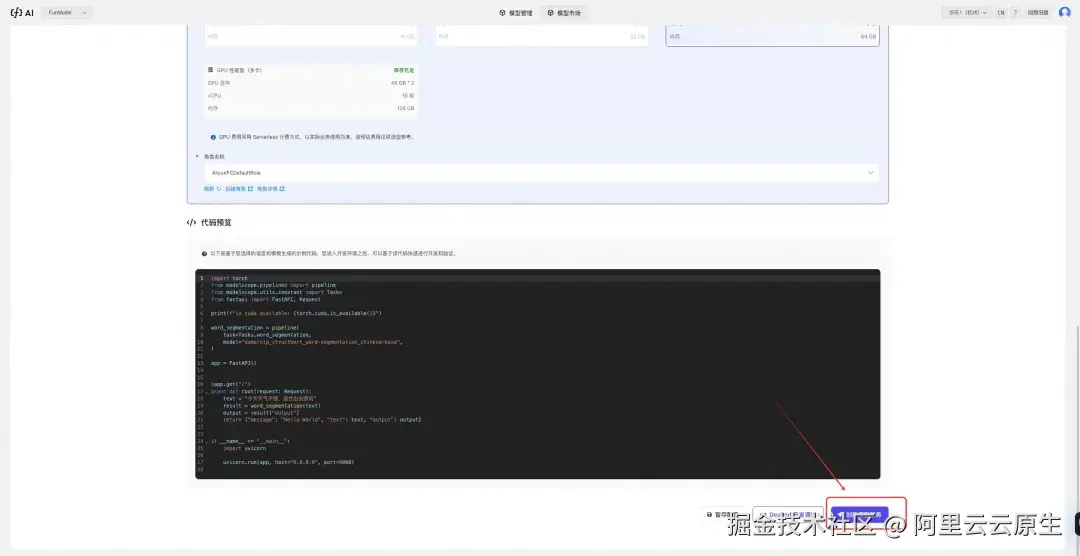Open the user avatar menu
1080x556 pixels.
[x=1065, y=12]
